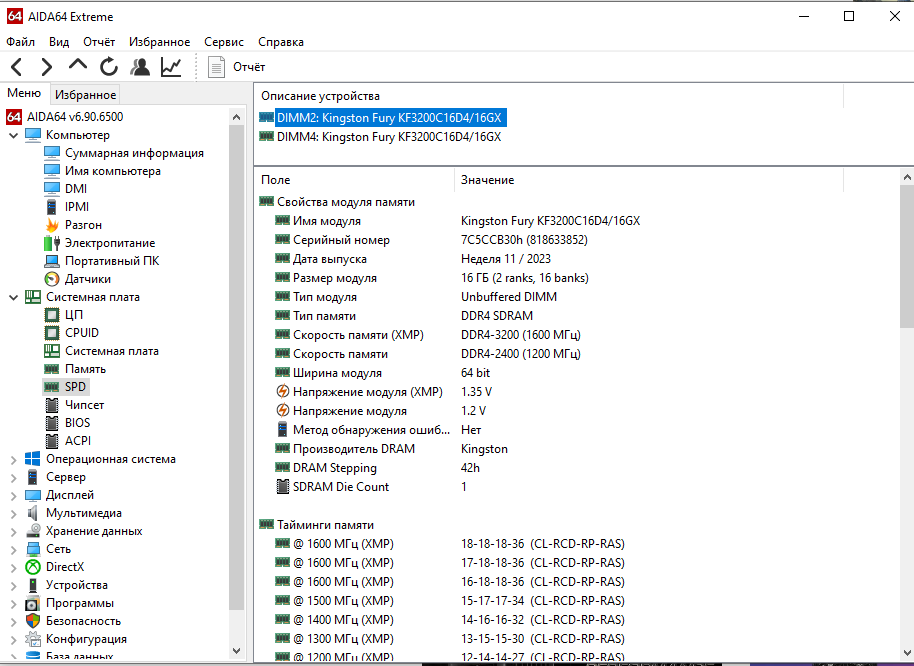The height and width of the screenshot is (666, 914).
Task: Open the Отчёт menu in the menu bar
Action: click(x=99, y=42)
